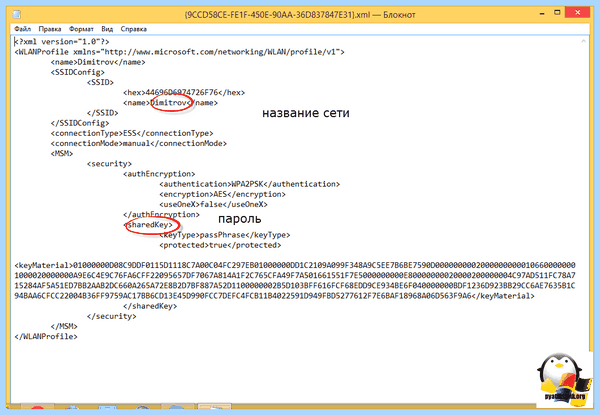Screen dimensions: 600x415
Task: Click the penguin watermark logo
Action: 562,380
